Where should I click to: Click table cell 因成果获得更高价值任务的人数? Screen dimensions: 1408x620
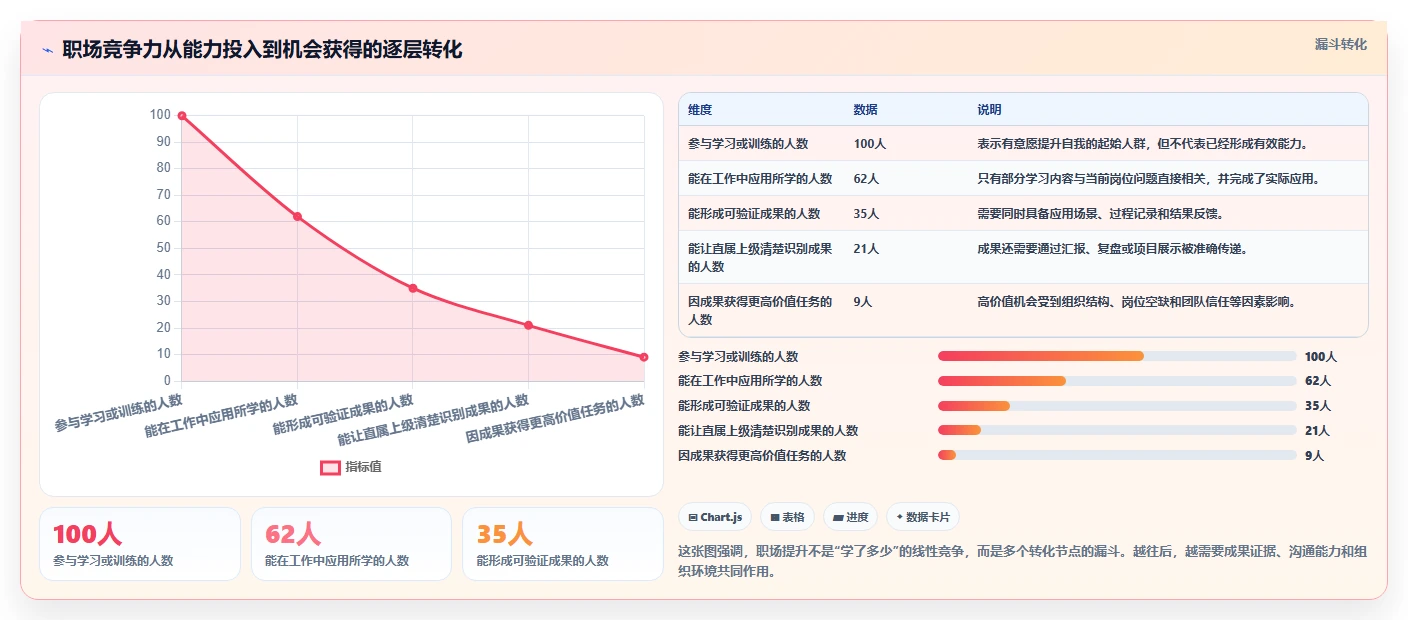pos(760,311)
